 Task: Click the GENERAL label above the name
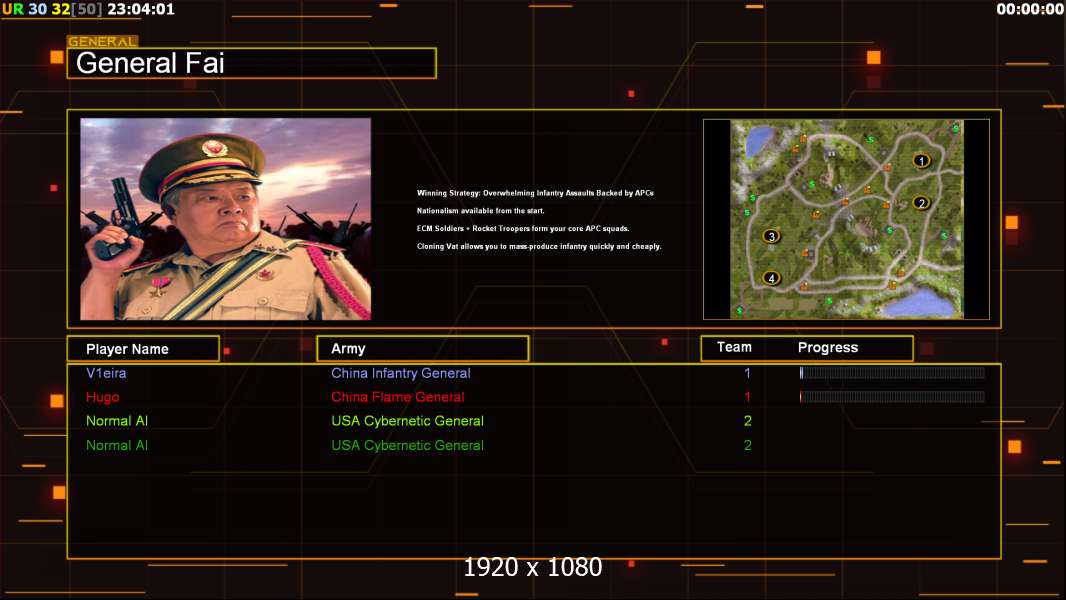point(103,41)
